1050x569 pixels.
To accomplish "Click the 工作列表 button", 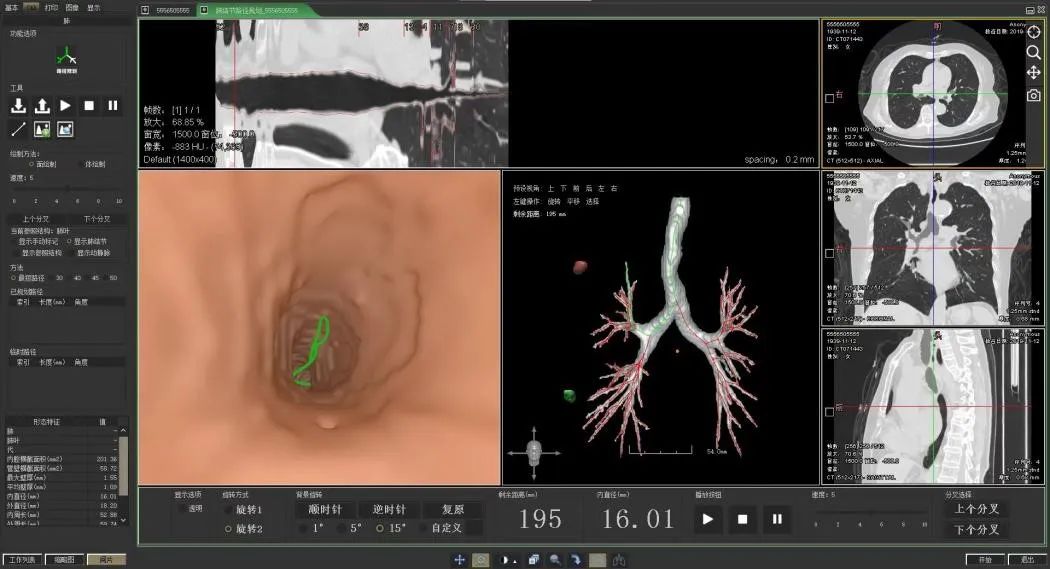I will click(x=22, y=560).
